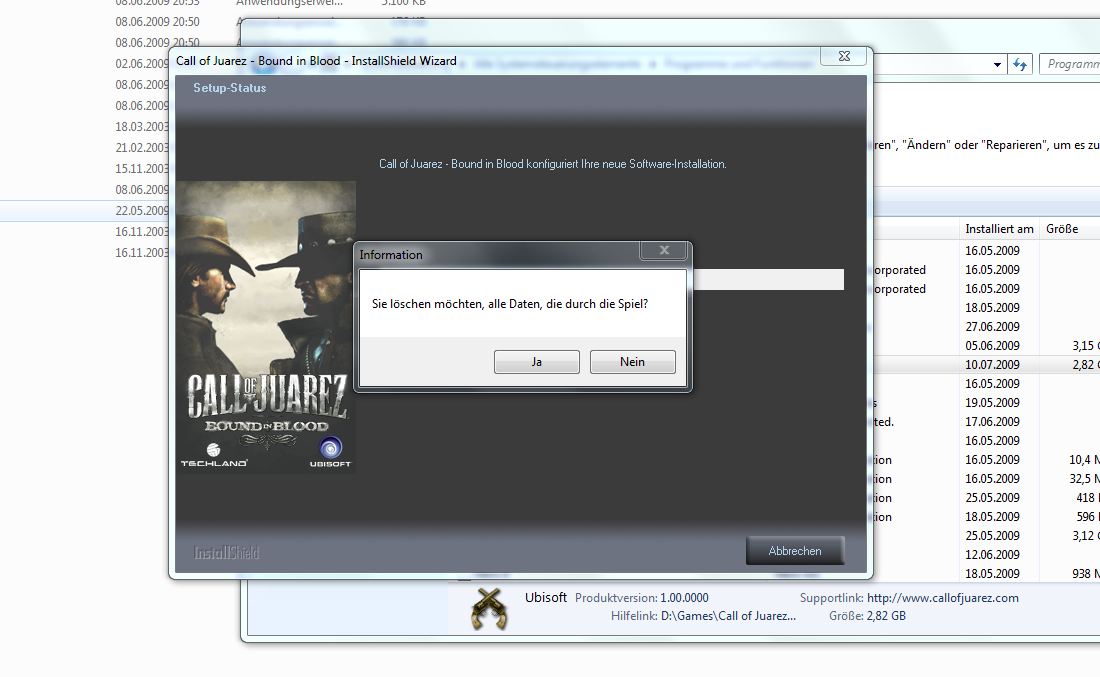Click the refresh icon beside the address bar
This screenshot has height=677, width=1100.
[1020, 65]
